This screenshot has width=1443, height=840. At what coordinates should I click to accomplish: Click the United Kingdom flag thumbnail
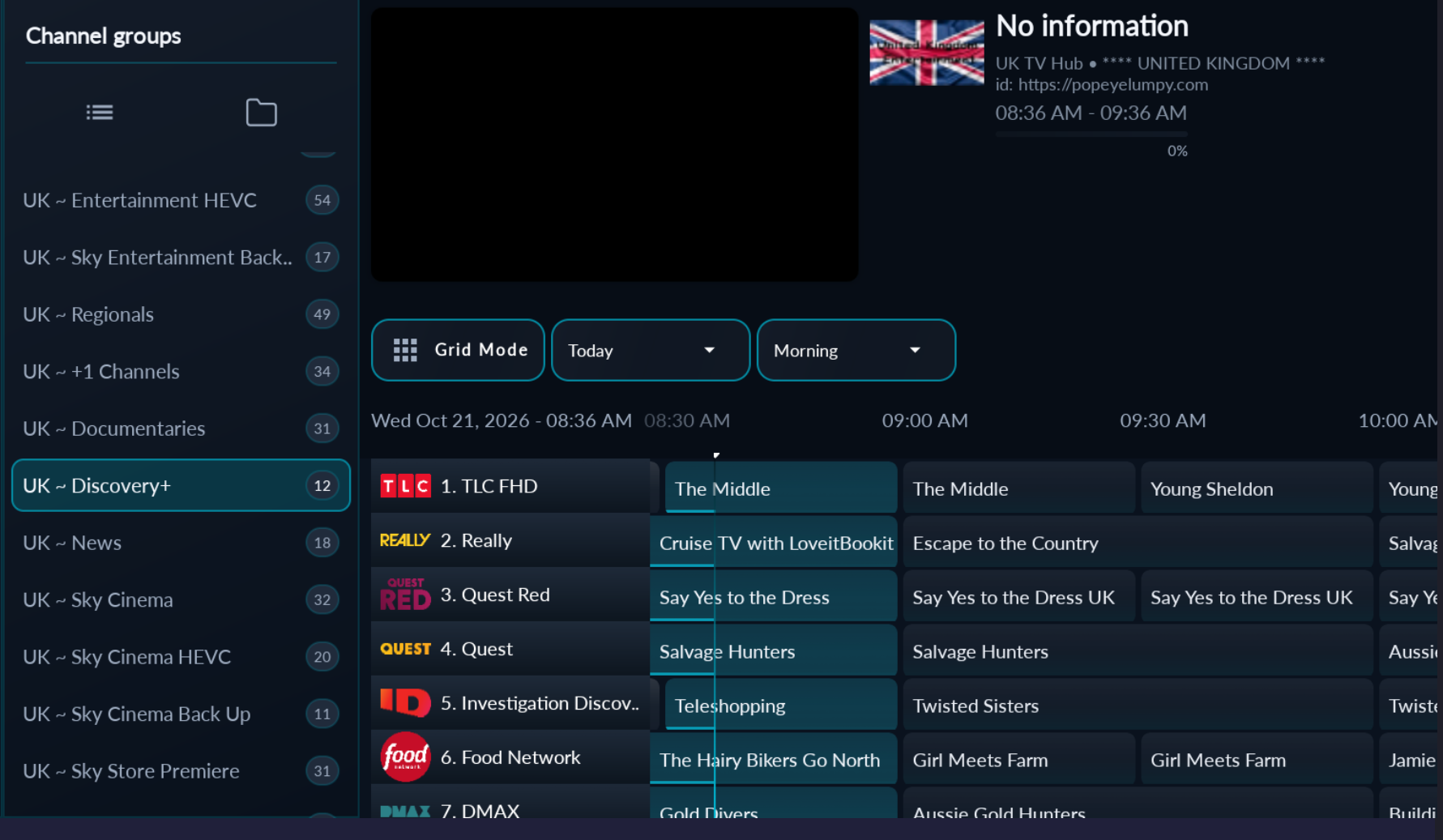coord(927,53)
